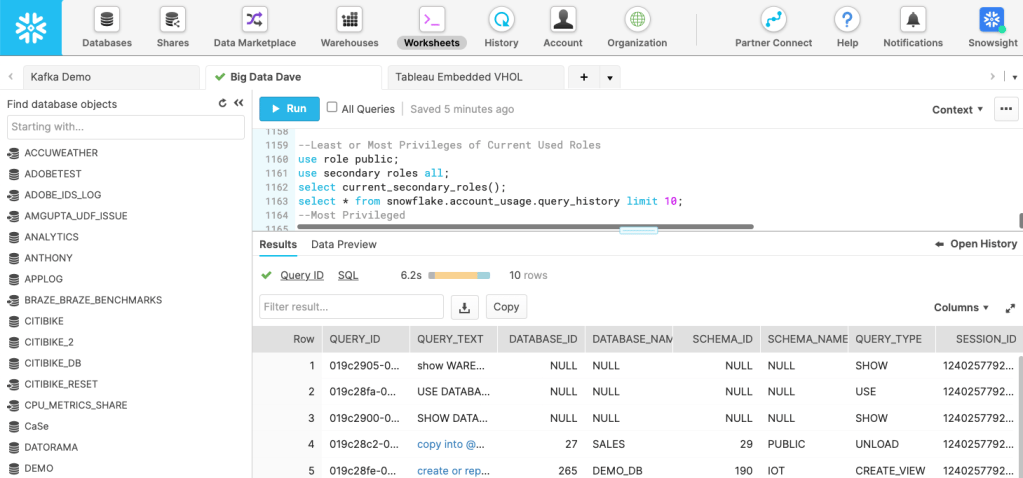
Task: Open the Help icon
Action: (847, 20)
